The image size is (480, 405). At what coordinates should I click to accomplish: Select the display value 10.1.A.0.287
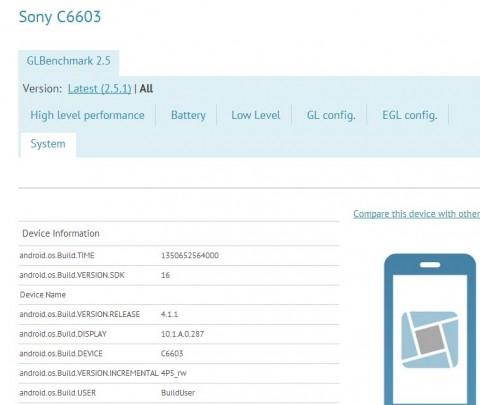(182, 334)
